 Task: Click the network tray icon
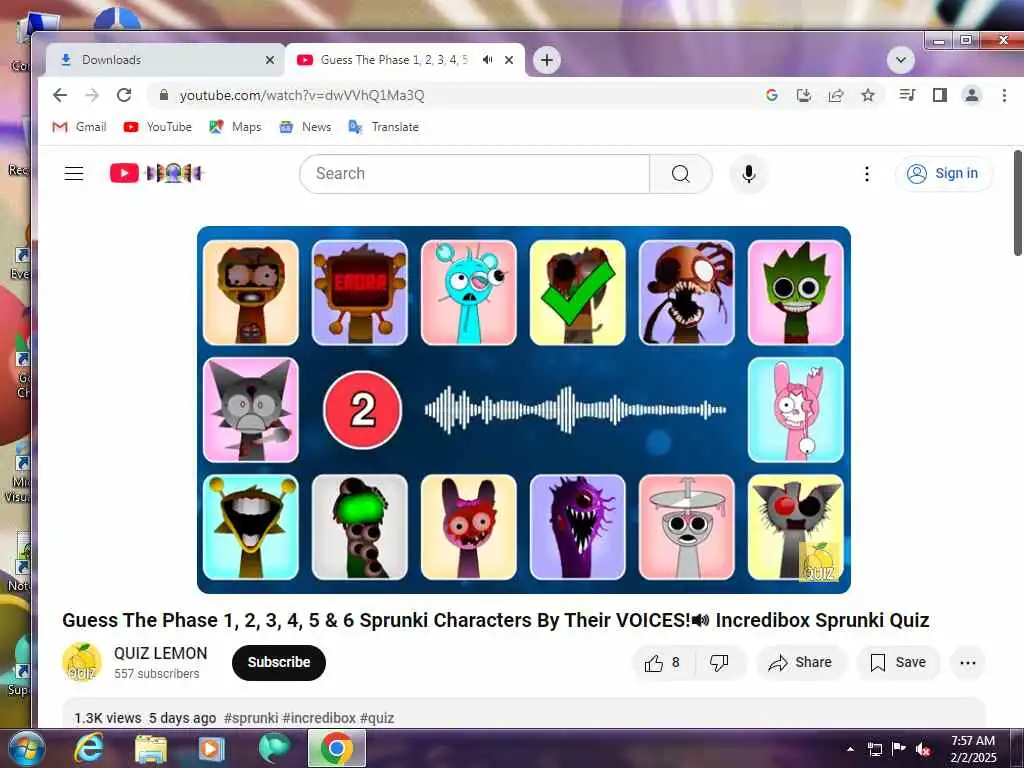[874, 749]
